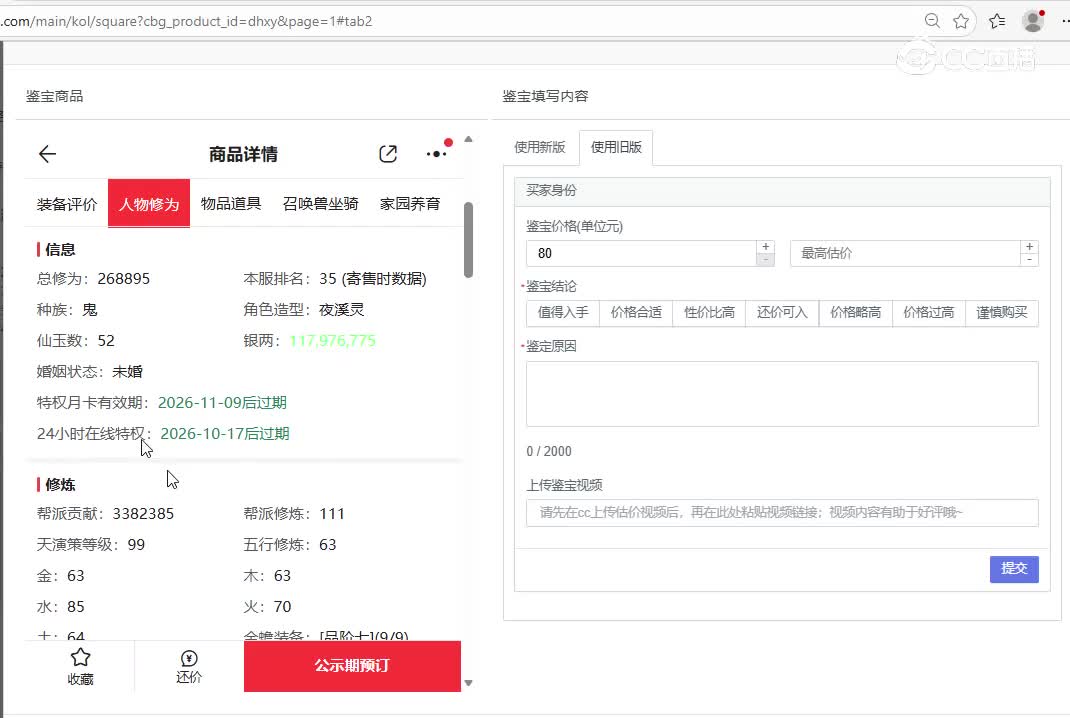1070x718 pixels.
Task: Click the browser zoom magnifier icon
Action: tap(931, 21)
